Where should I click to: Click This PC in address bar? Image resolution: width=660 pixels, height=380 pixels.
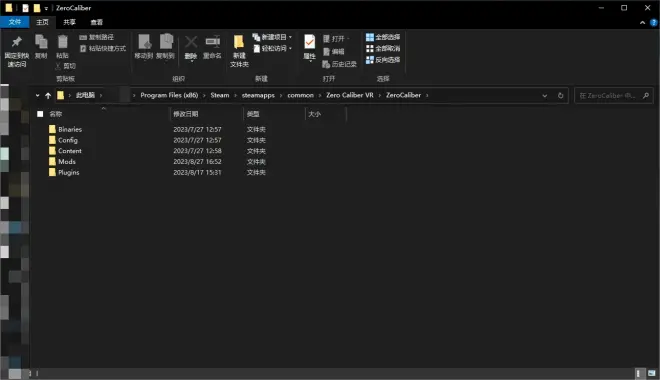pyautogui.click(x=85, y=95)
